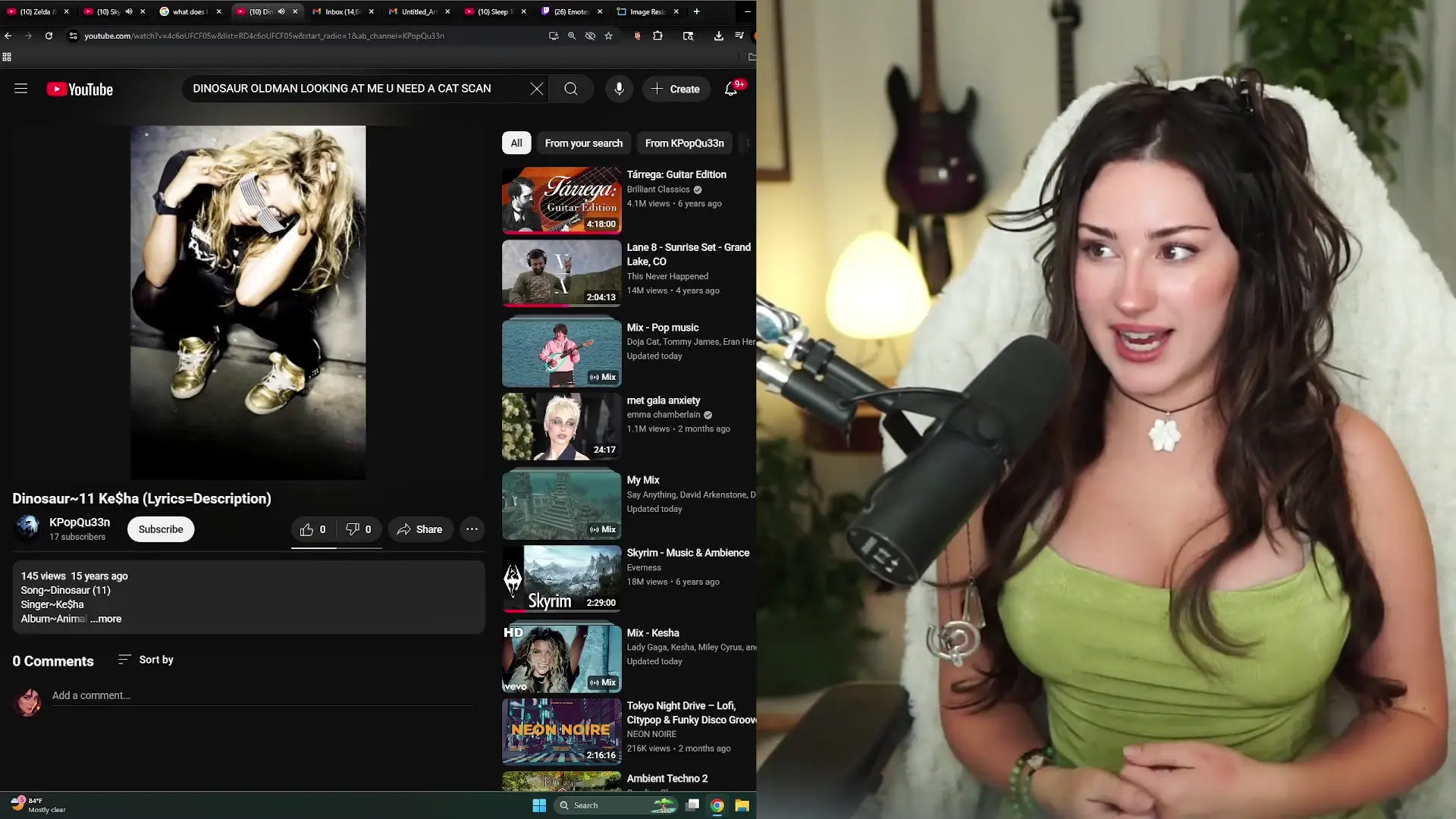The width and height of the screenshot is (1456, 819).
Task: Open the YouTube hamburger guide menu
Action: (21, 89)
